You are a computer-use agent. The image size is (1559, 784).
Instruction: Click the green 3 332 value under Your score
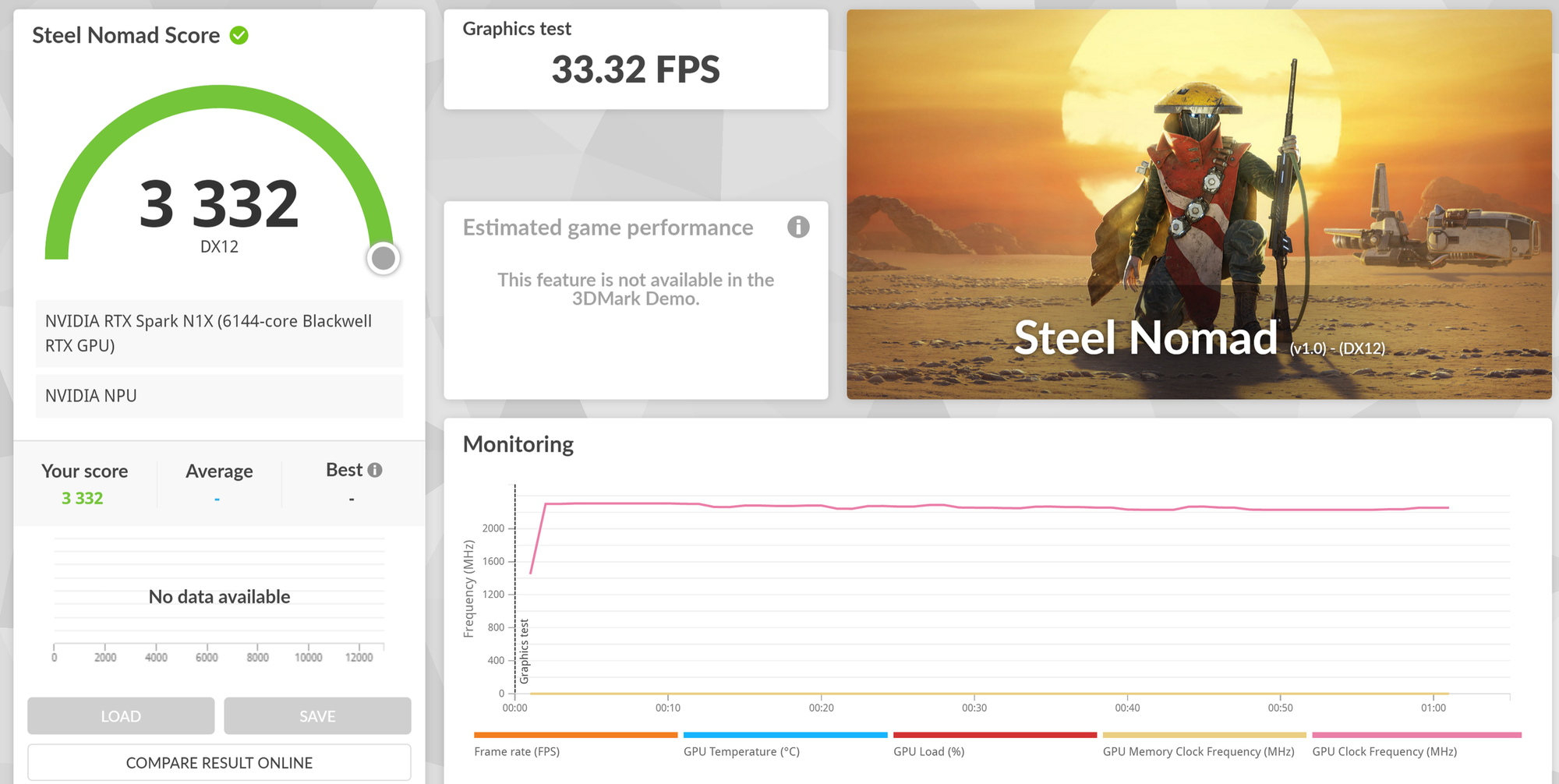83,498
